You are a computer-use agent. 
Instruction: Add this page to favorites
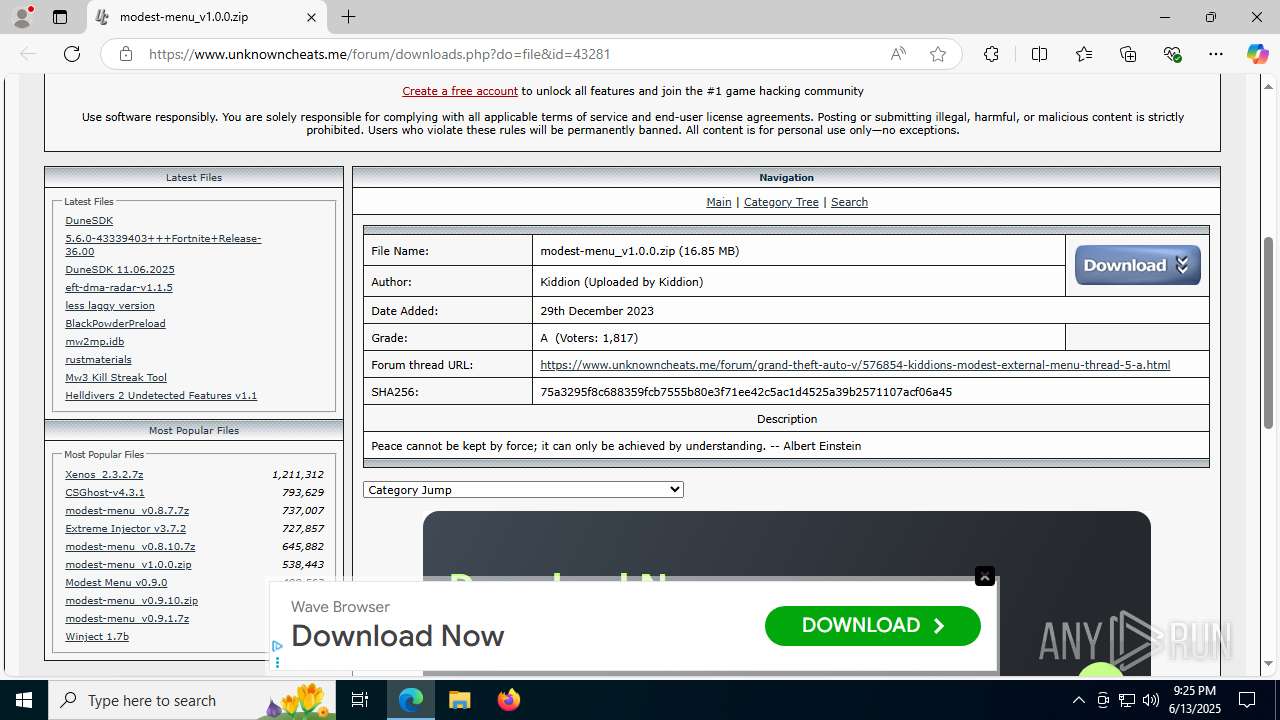click(937, 54)
